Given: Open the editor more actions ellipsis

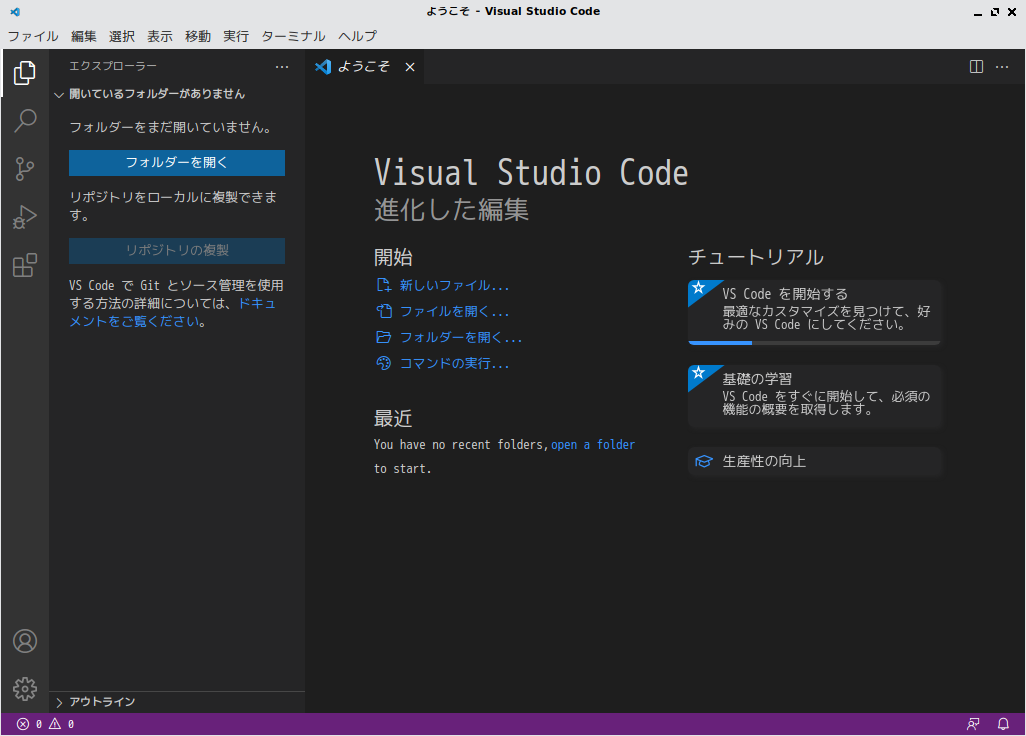Looking at the screenshot, I should [x=1002, y=67].
